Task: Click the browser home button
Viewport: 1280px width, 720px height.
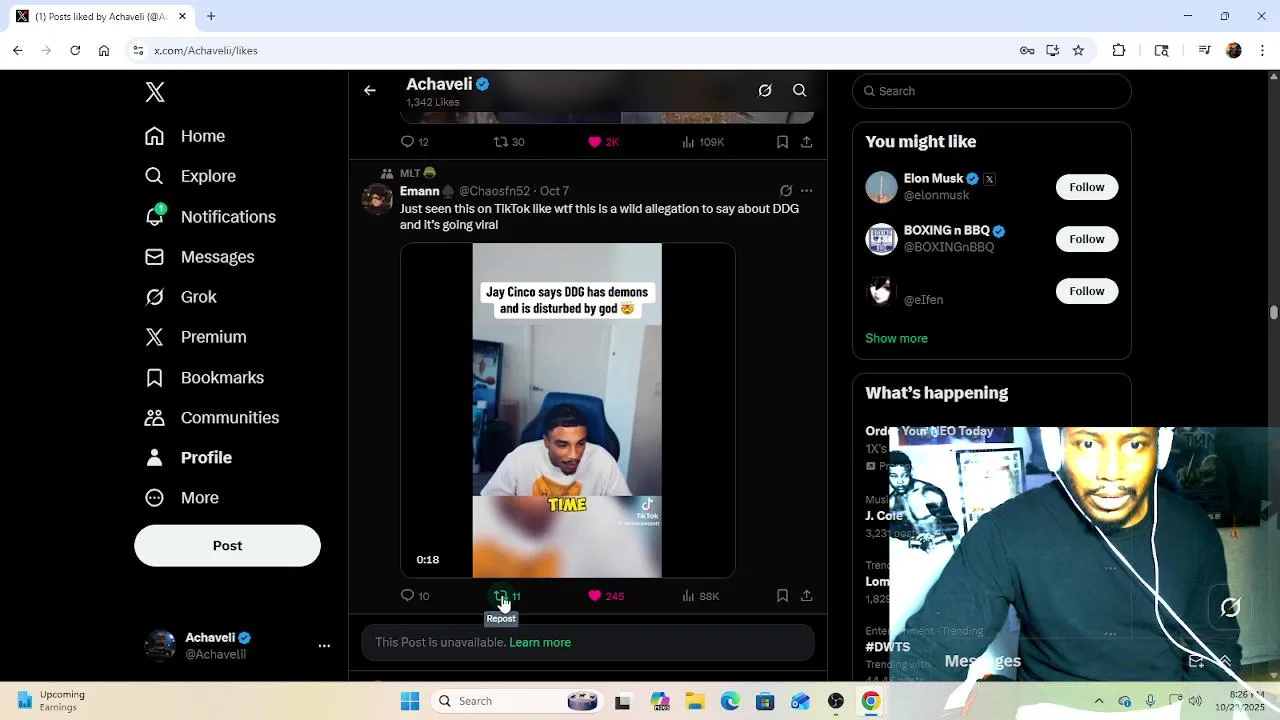Action: 104,50
